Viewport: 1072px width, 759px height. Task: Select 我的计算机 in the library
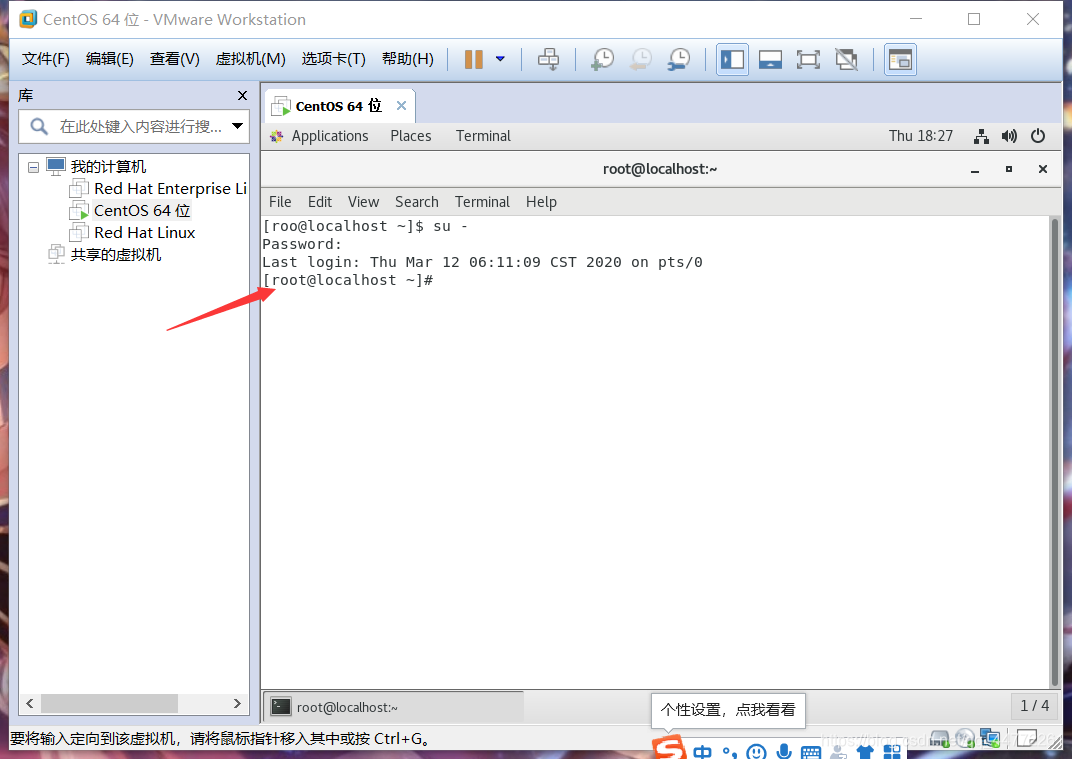tap(108, 166)
